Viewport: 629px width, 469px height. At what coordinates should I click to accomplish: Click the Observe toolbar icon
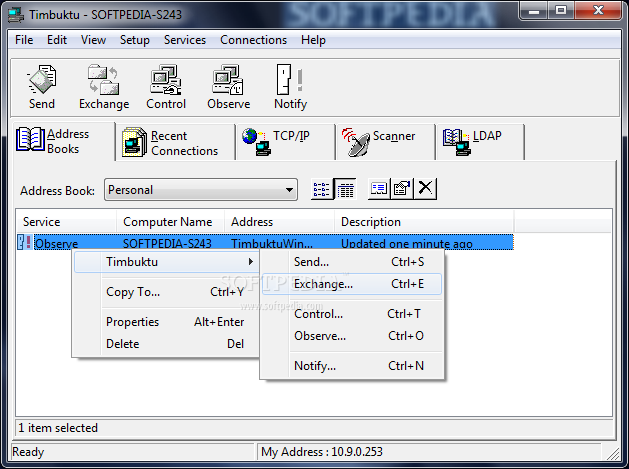pos(228,87)
